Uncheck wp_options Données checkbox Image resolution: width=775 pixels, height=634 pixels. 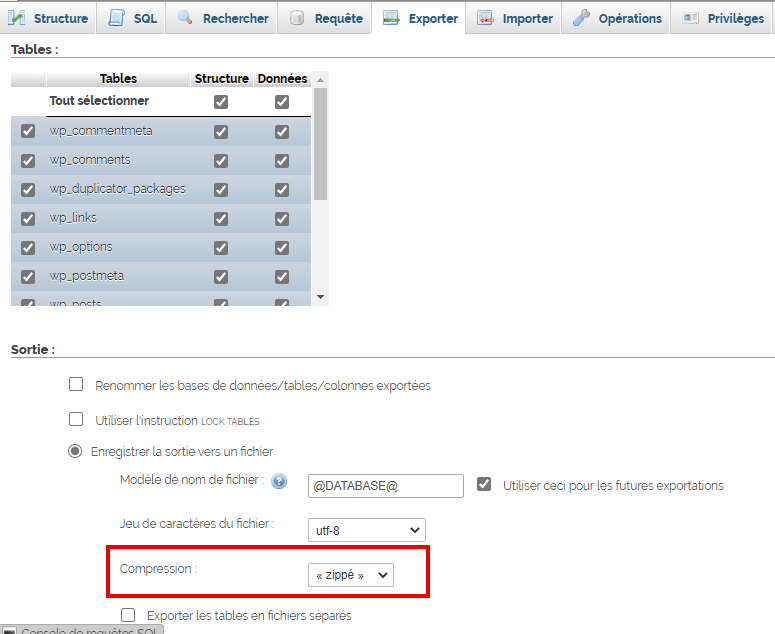[x=282, y=248]
